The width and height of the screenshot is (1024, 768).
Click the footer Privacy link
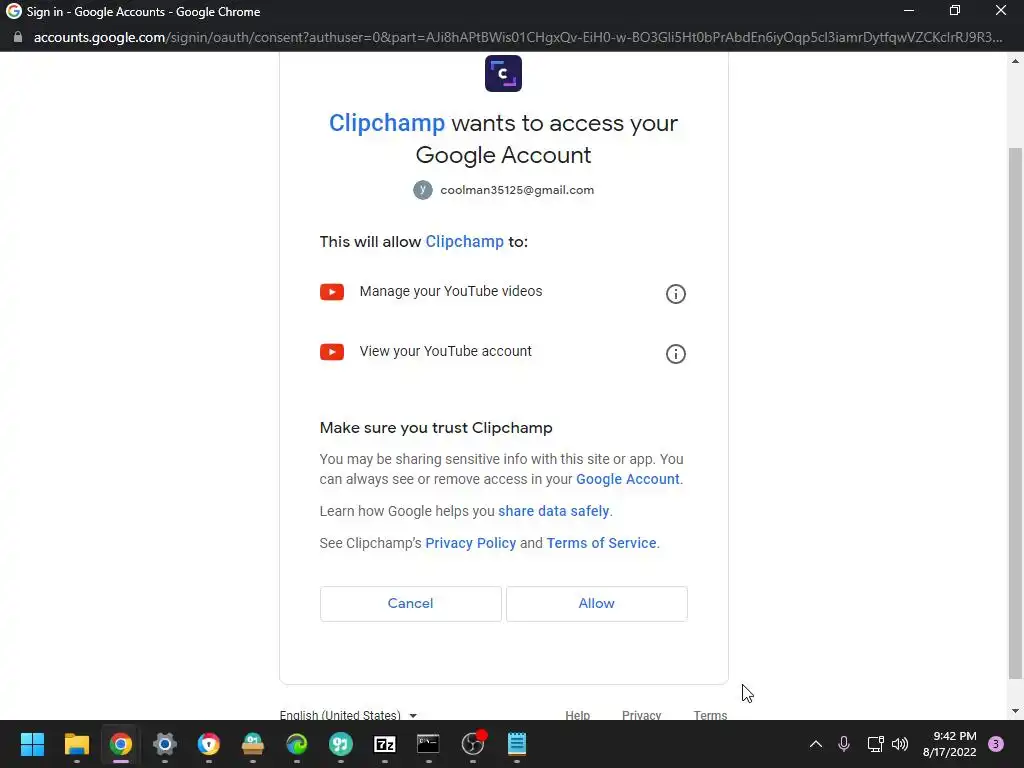(641, 715)
